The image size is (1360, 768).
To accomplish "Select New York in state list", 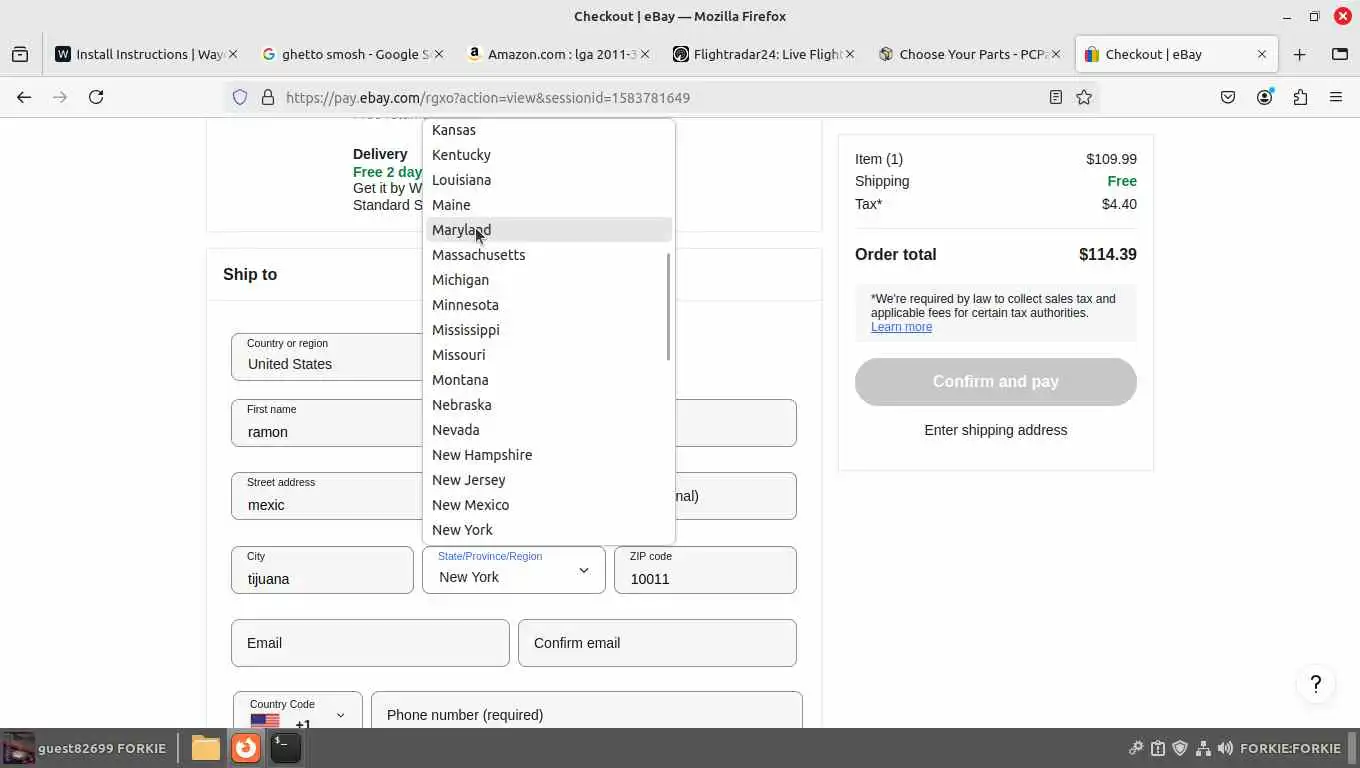I will (x=549, y=530).
